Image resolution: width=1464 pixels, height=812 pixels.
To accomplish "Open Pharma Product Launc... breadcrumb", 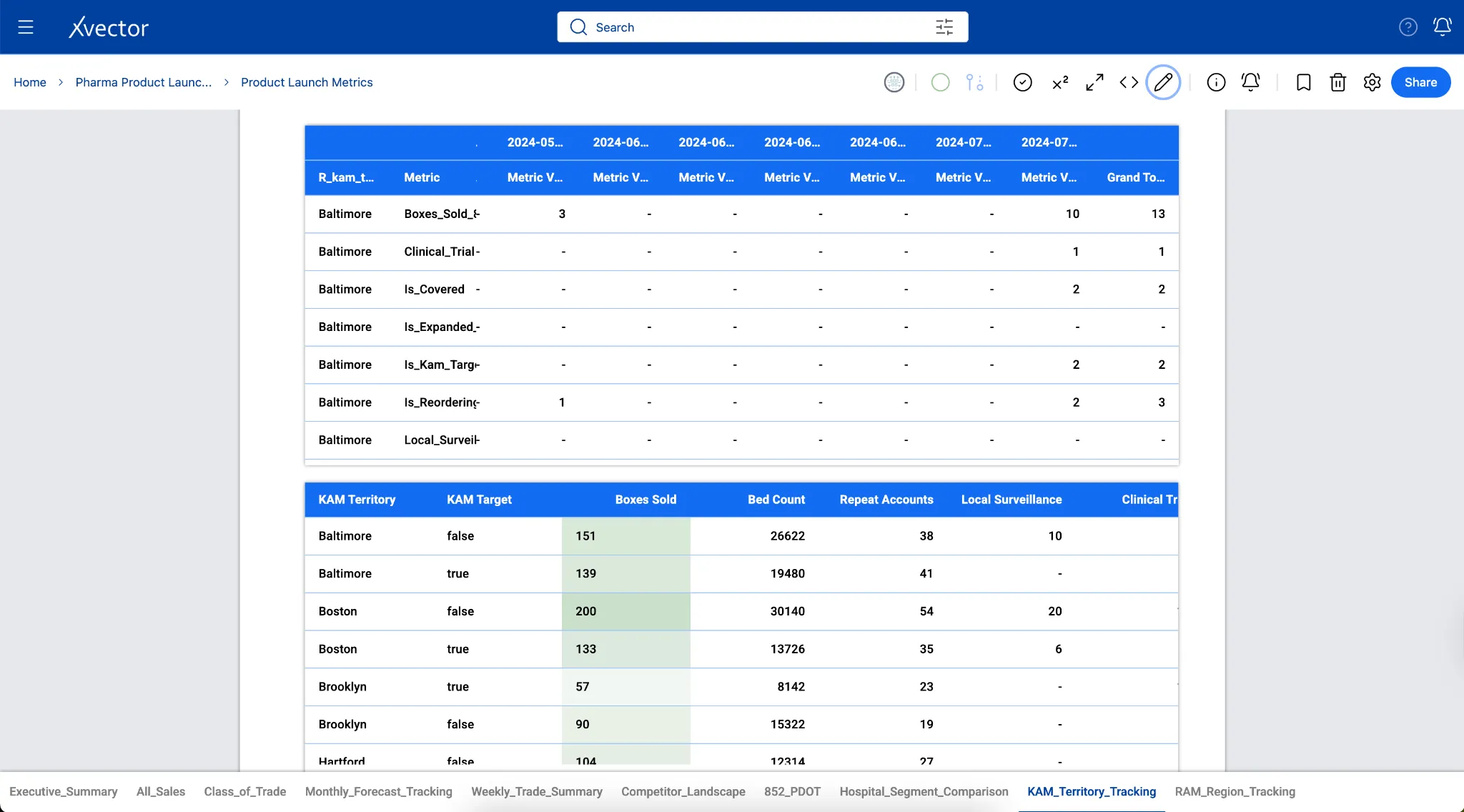I will pos(144,82).
